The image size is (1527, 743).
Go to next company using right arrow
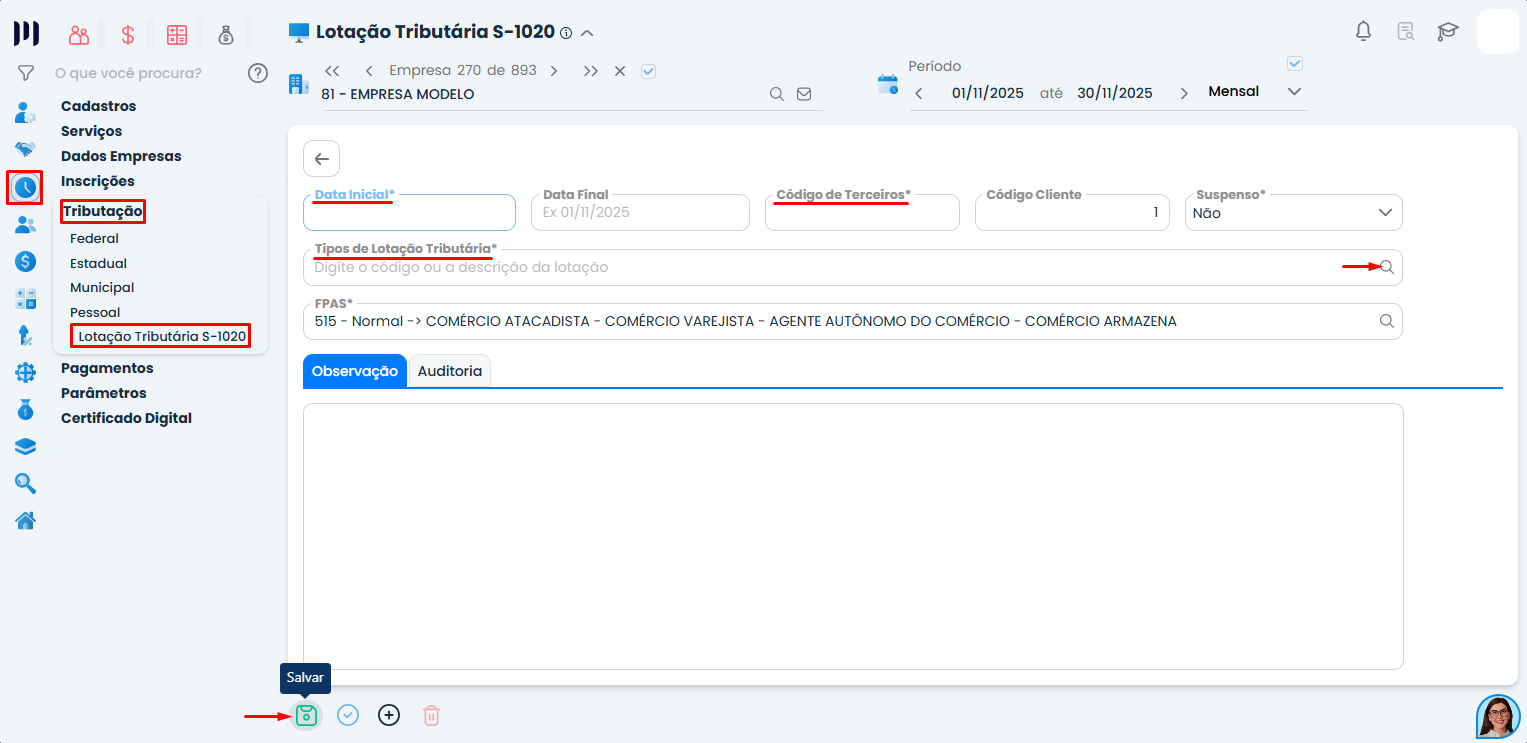coord(553,71)
